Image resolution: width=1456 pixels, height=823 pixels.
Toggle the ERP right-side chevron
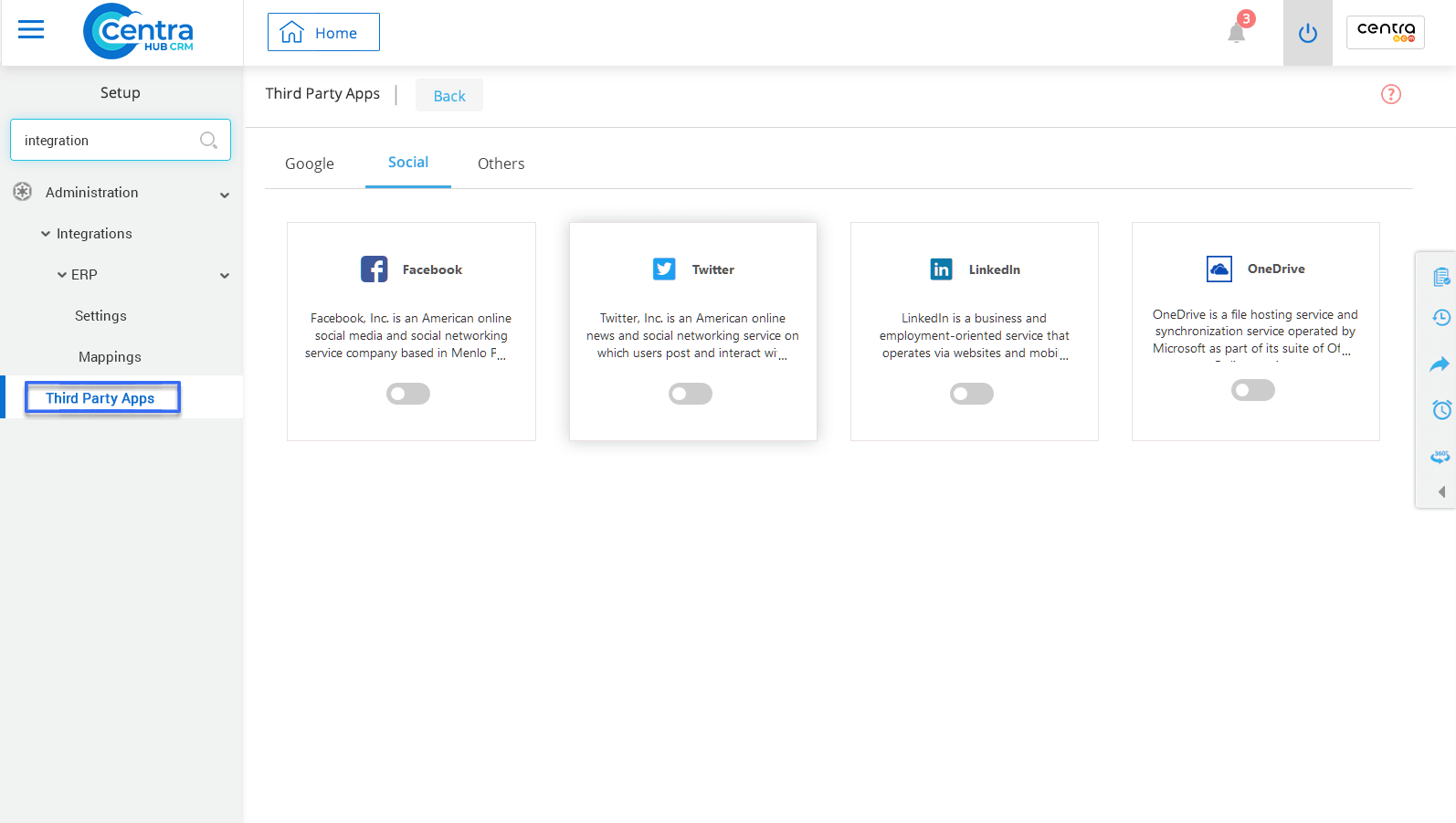225,275
